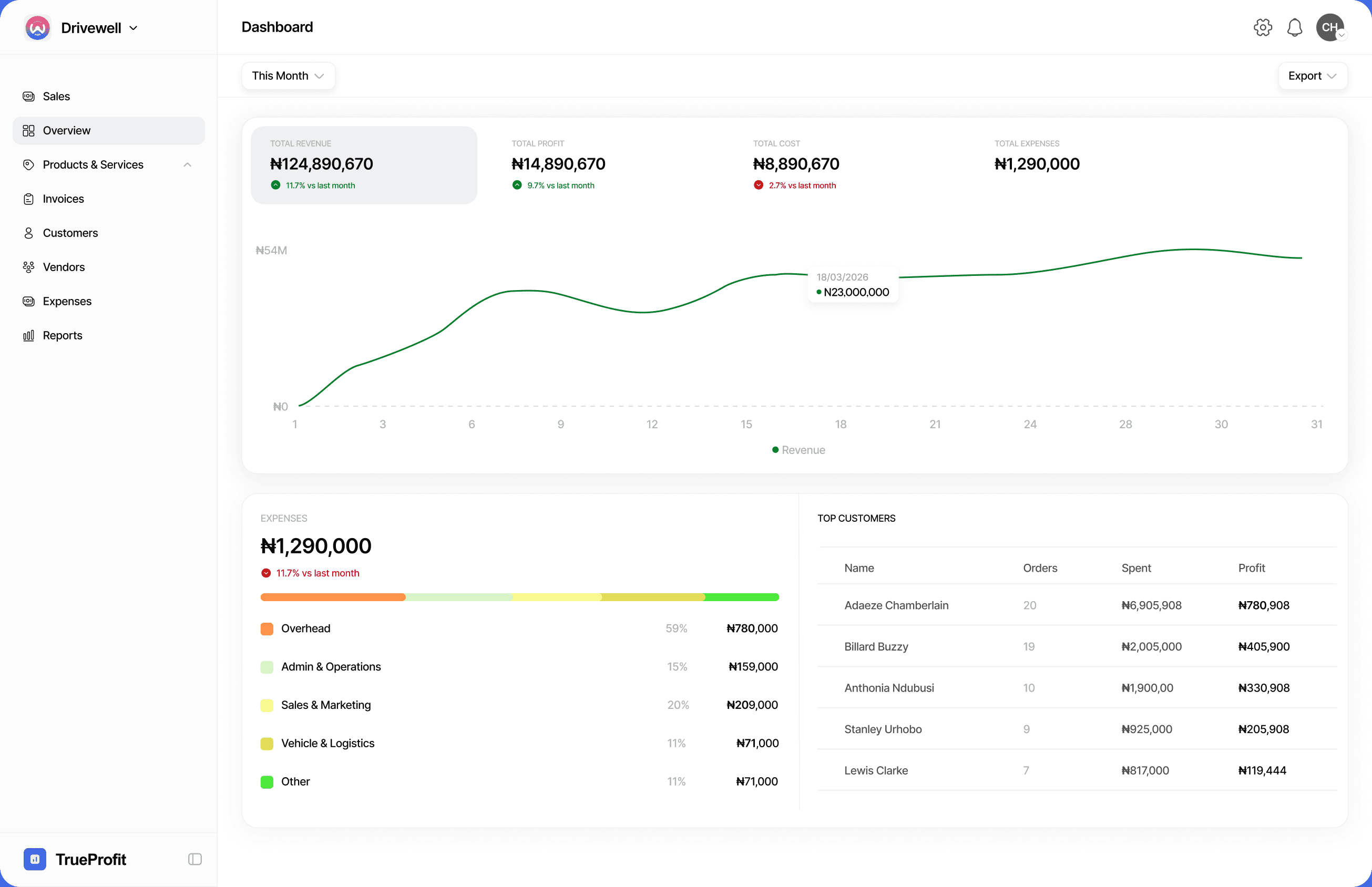The width and height of the screenshot is (1372, 887).
Task: Click the Orders column header
Action: pyautogui.click(x=1040, y=568)
